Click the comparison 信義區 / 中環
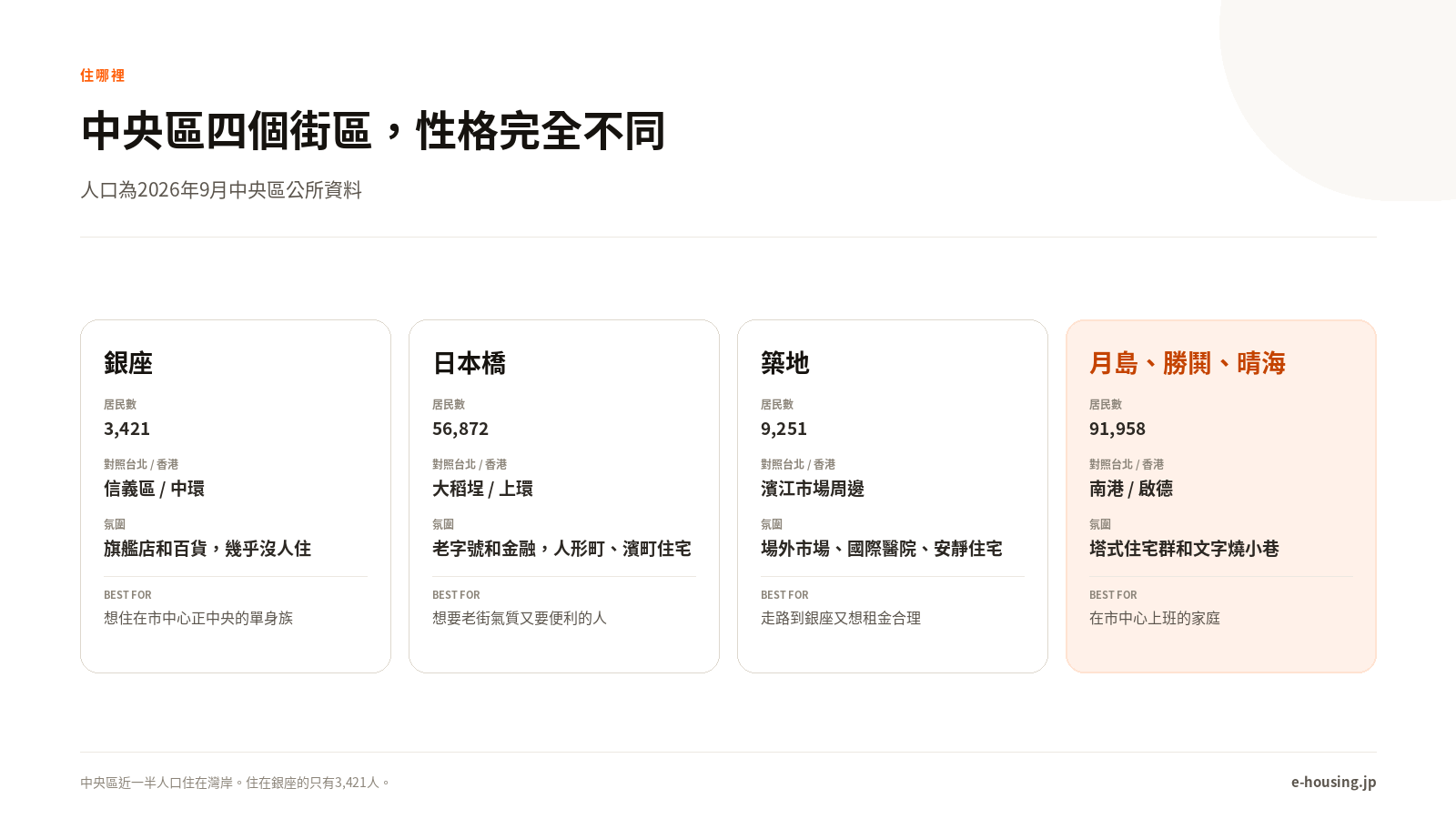The width and height of the screenshot is (1456, 819). pos(154,489)
